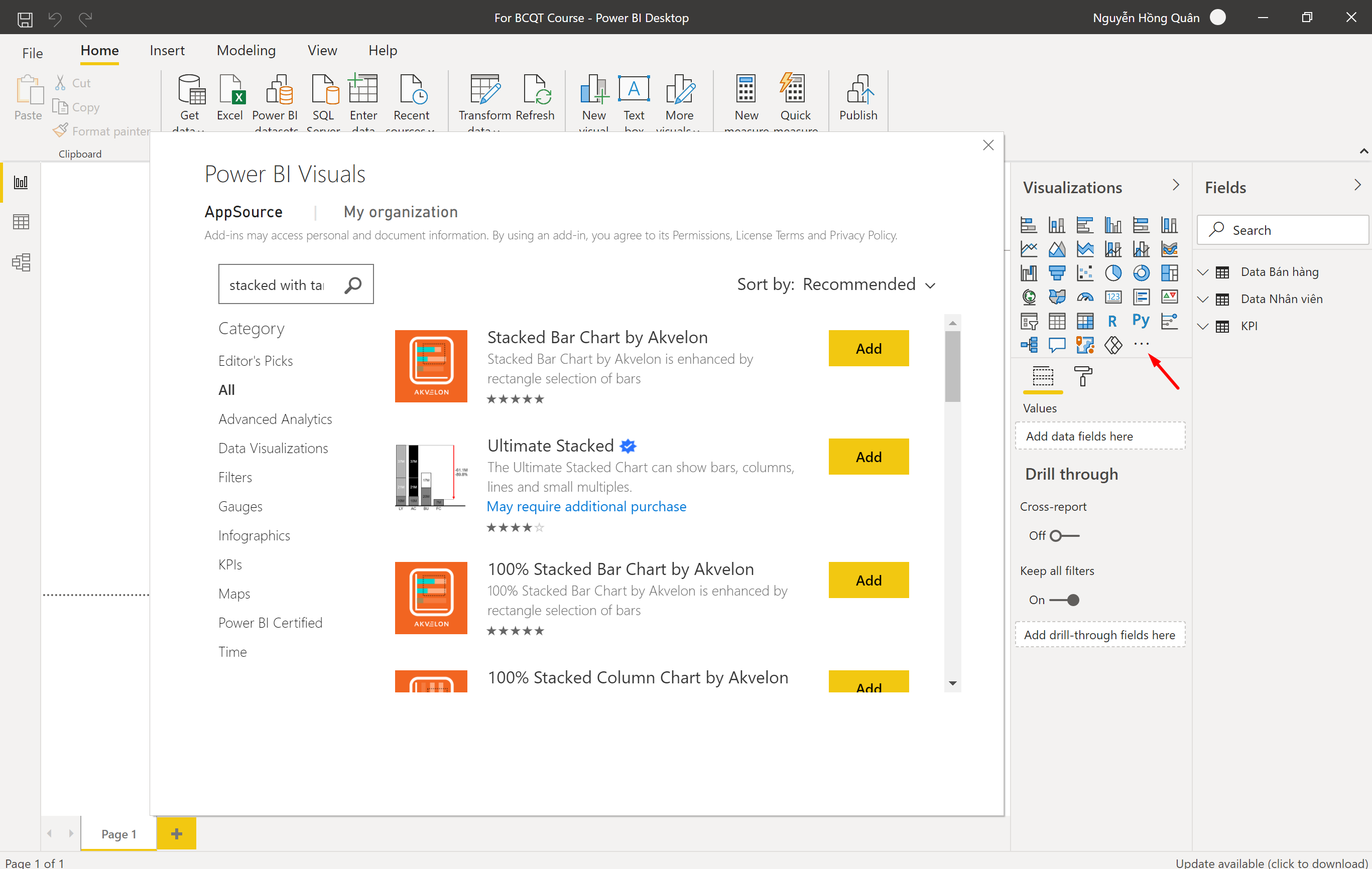Screen dimensions: 1372x869
Task: Select the slicer visual
Action: click(1029, 321)
